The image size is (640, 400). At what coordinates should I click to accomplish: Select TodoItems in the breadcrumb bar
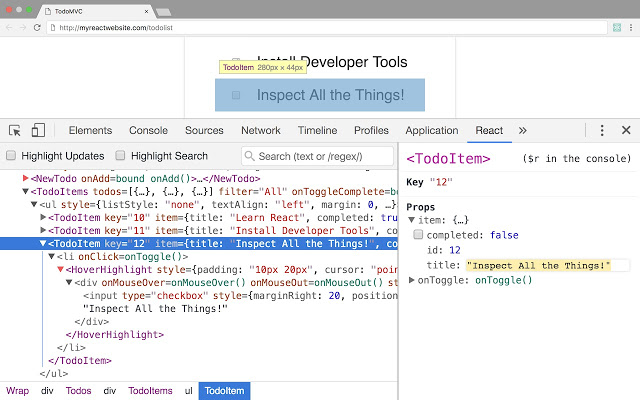pyautogui.click(x=150, y=391)
